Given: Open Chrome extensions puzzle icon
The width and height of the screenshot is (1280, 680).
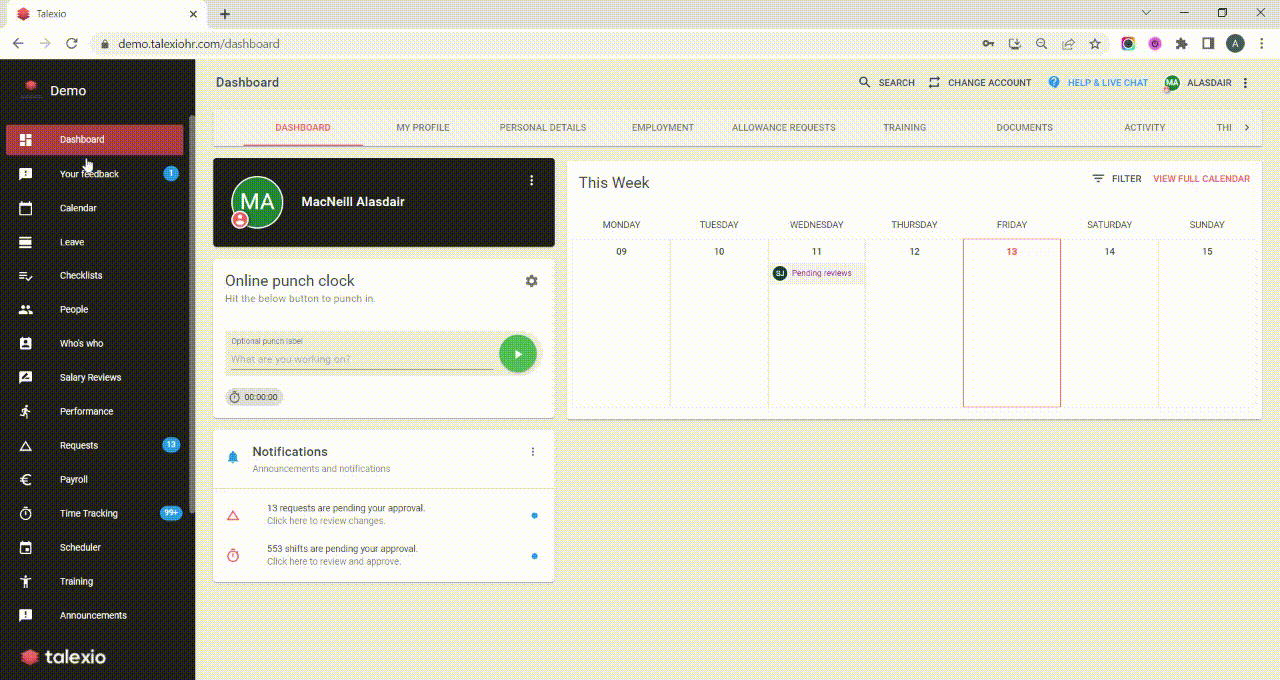Looking at the screenshot, I should tap(1181, 44).
